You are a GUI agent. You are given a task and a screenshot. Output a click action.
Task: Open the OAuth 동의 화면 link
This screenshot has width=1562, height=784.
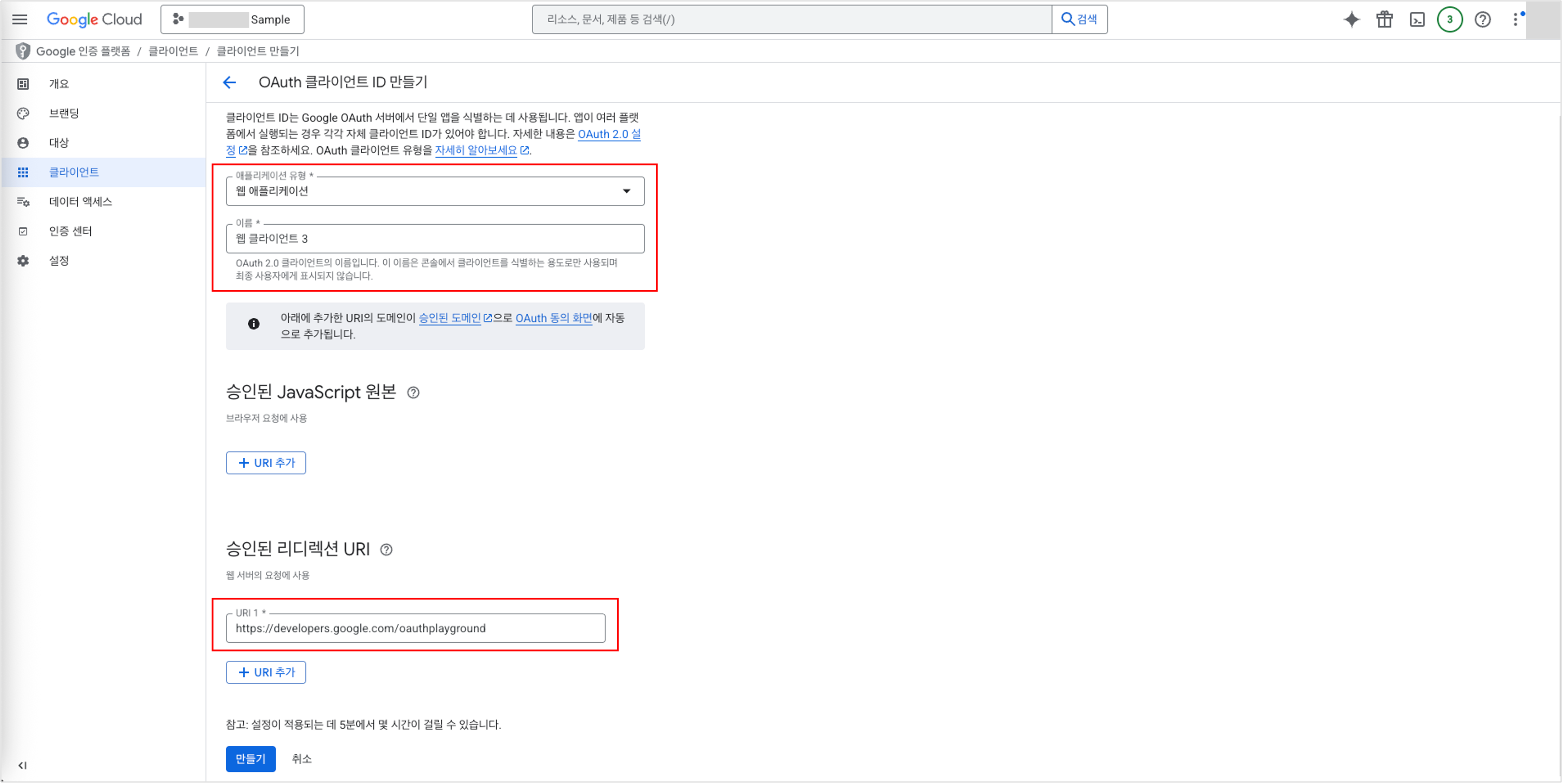tap(554, 318)
